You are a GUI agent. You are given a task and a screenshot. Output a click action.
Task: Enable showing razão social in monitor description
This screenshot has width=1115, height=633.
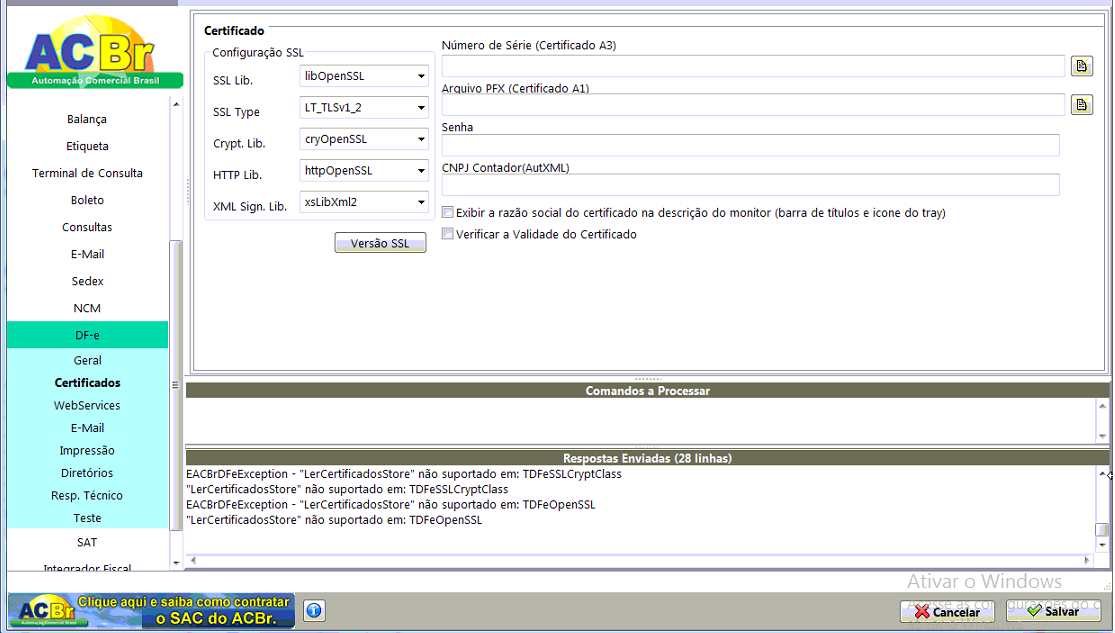click(447, 212)
